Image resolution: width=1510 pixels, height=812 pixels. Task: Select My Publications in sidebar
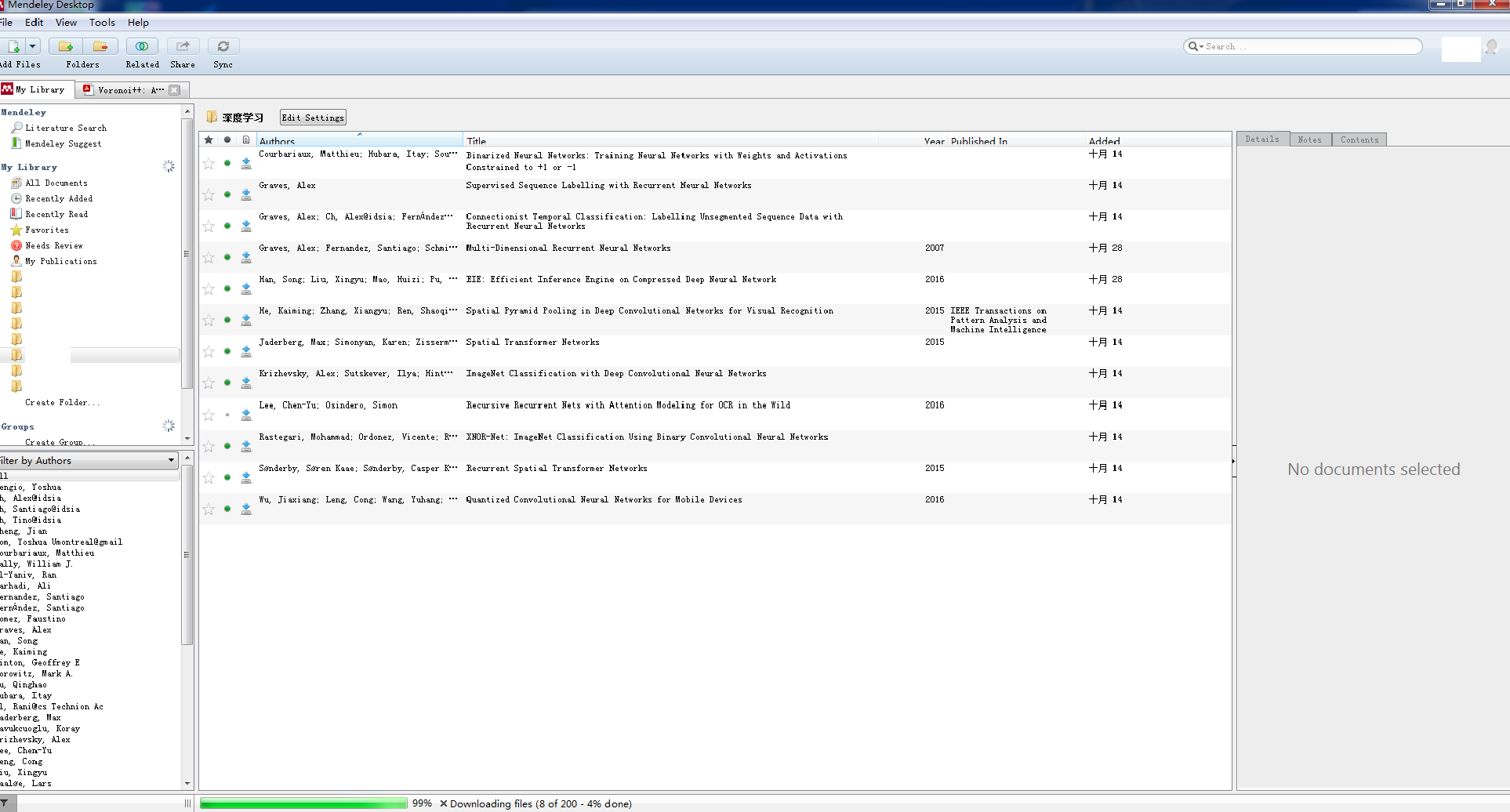pyautogui.click(x=60, y=261)
